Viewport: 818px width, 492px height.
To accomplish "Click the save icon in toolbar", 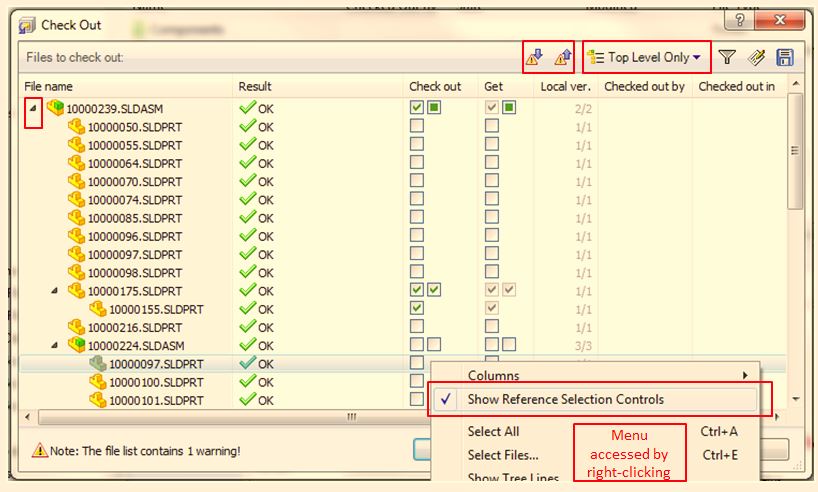I will tap(785, 58).
